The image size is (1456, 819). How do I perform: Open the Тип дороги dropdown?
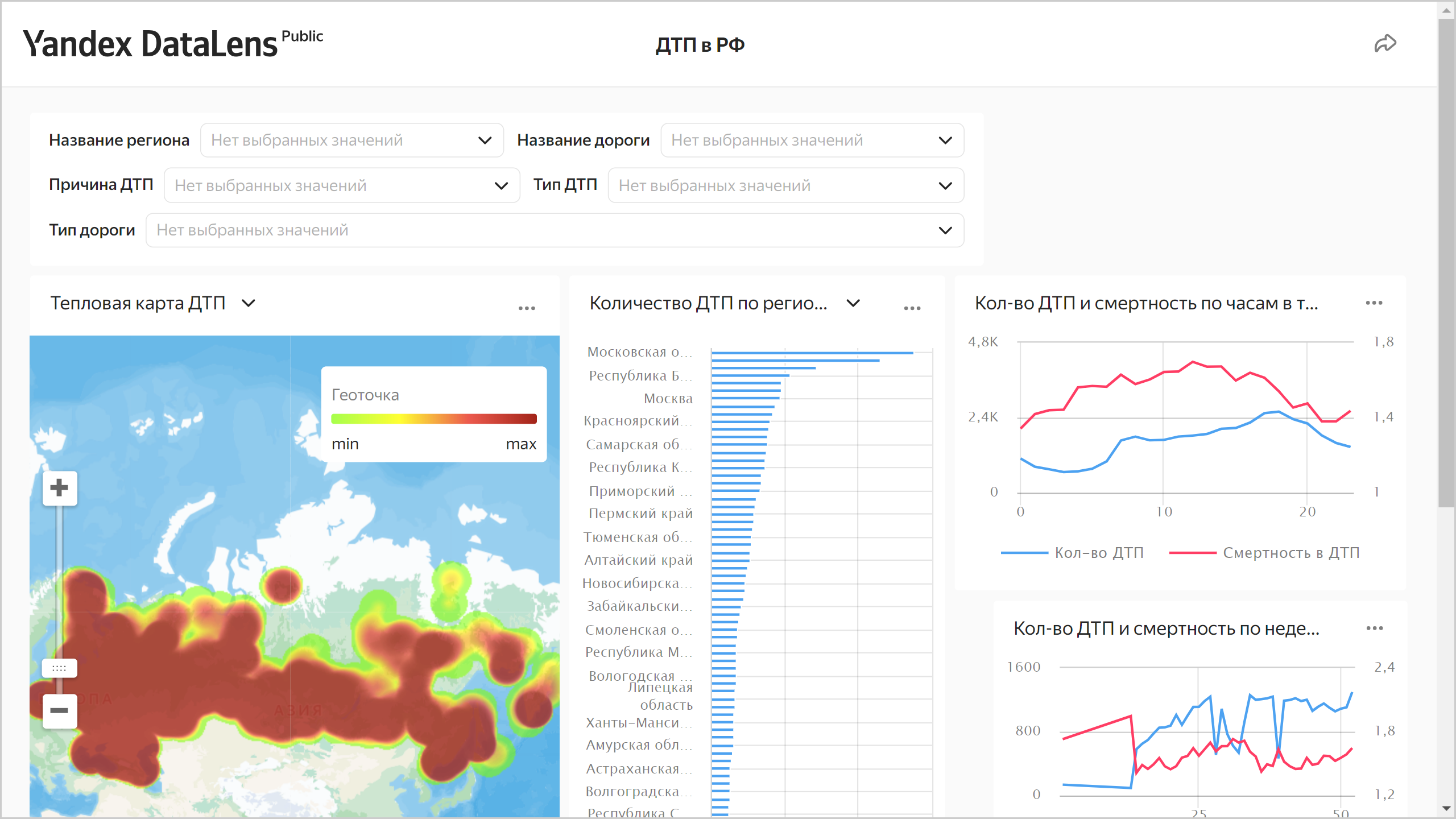pyautogui.click(x=555, y=230)
